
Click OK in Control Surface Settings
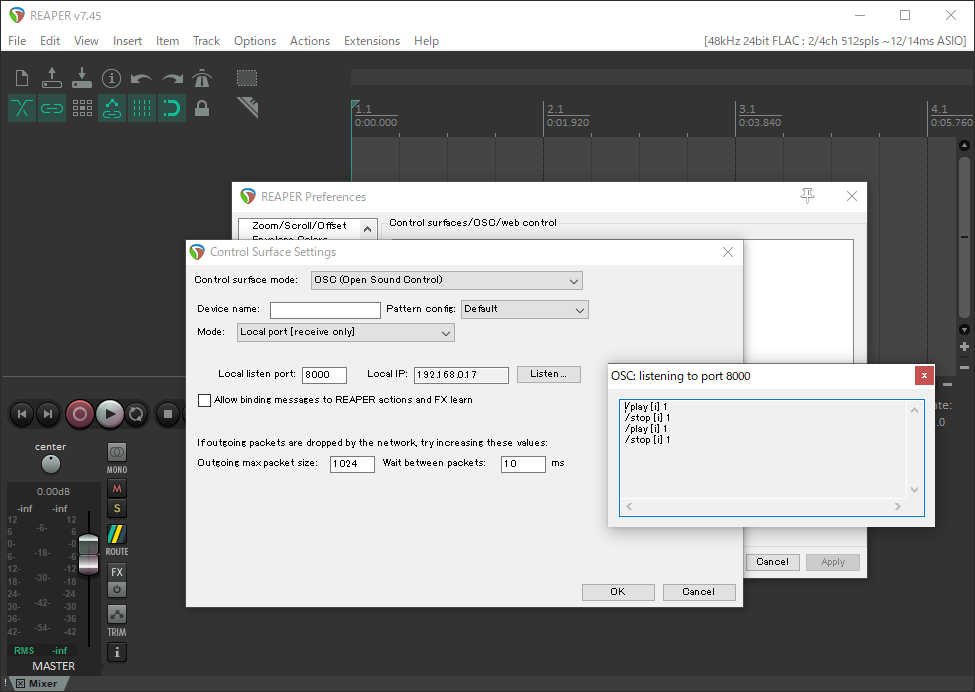point(618,592)
